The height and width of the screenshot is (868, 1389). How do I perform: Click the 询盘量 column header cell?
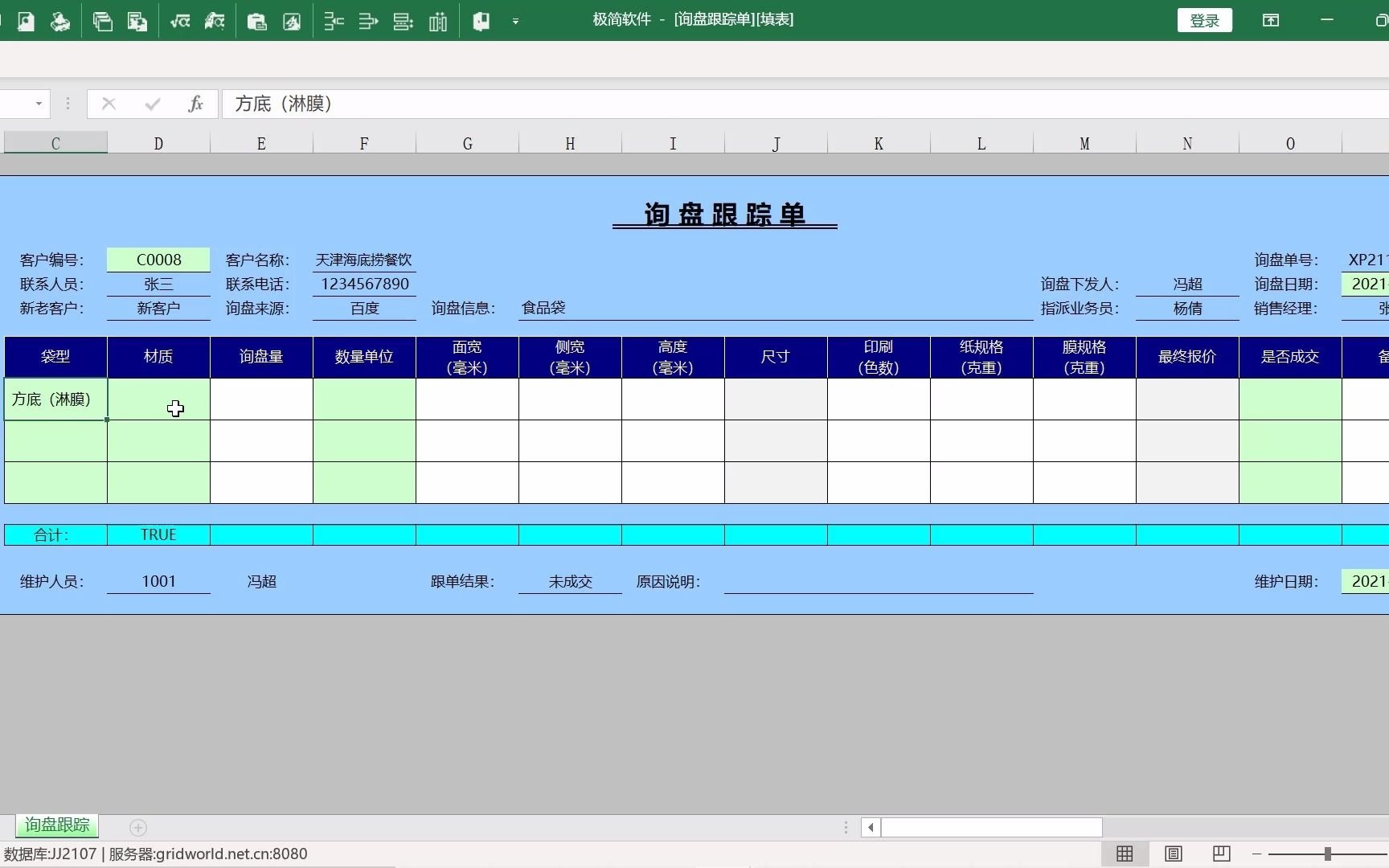(x=261, y=357)
